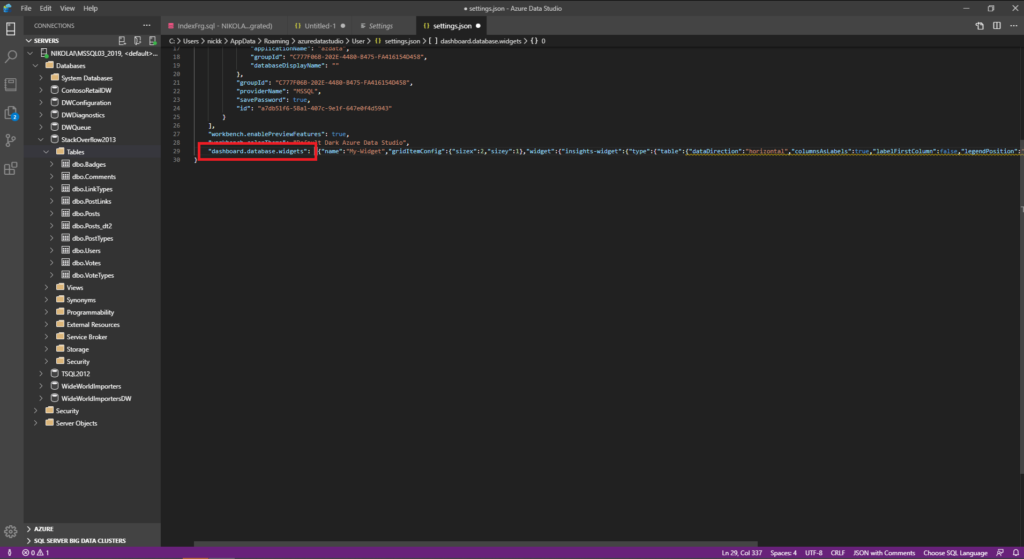Click New Server Group icon in Servers header
Screen dimensions: 1024x559
pos(137,40)
